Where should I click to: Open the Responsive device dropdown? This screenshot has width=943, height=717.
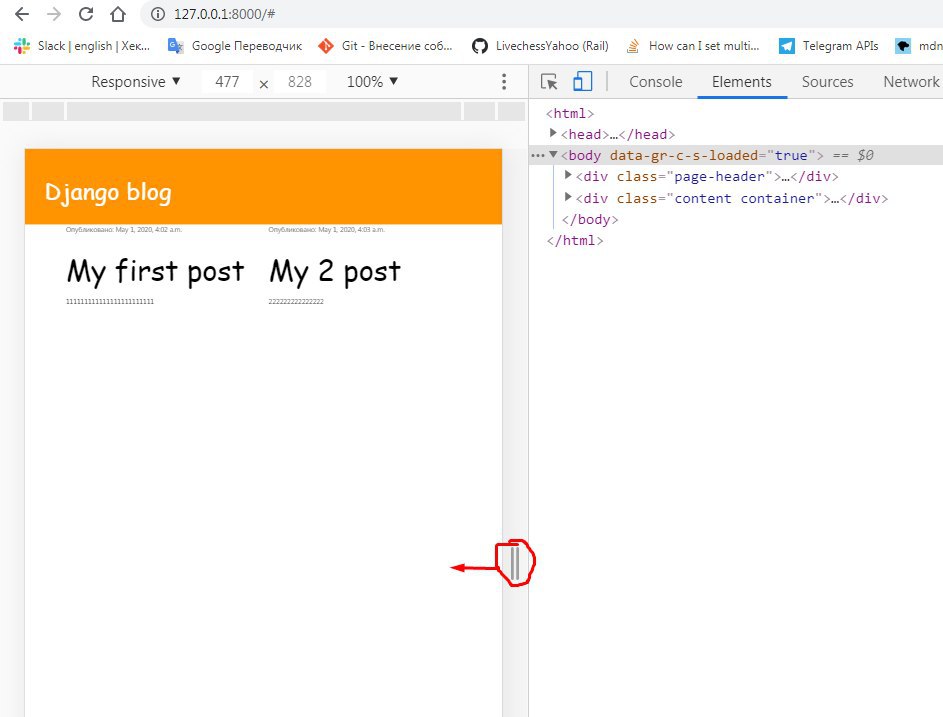135,81
